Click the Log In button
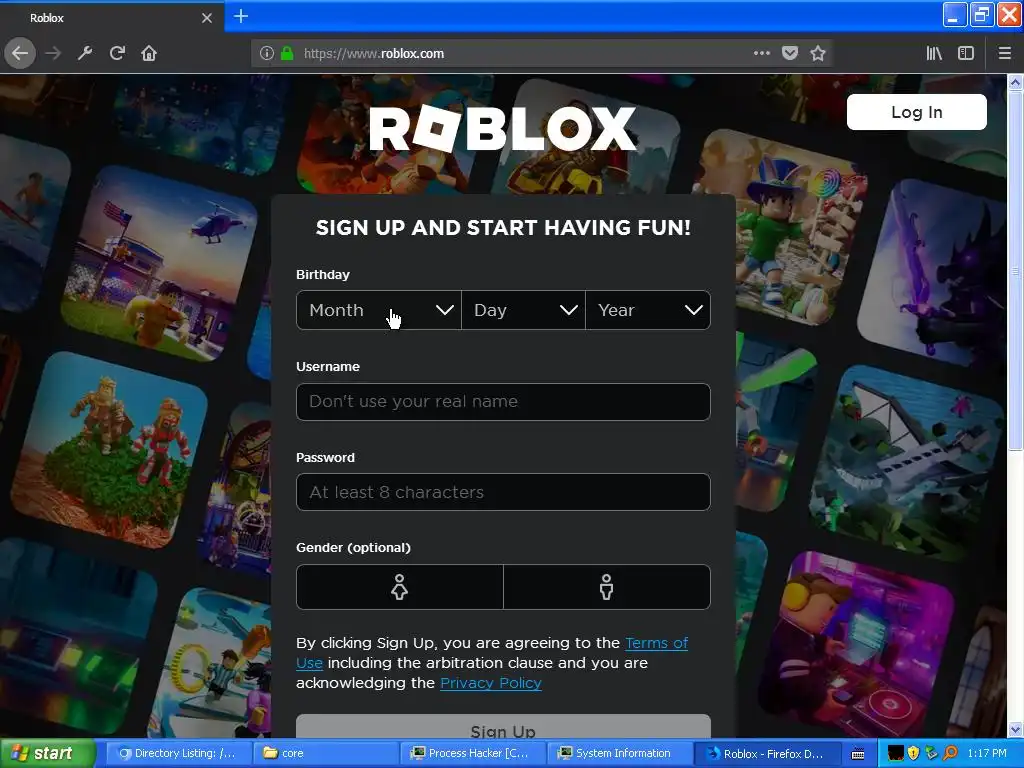 pyautogui.click(x=916, y=112)
